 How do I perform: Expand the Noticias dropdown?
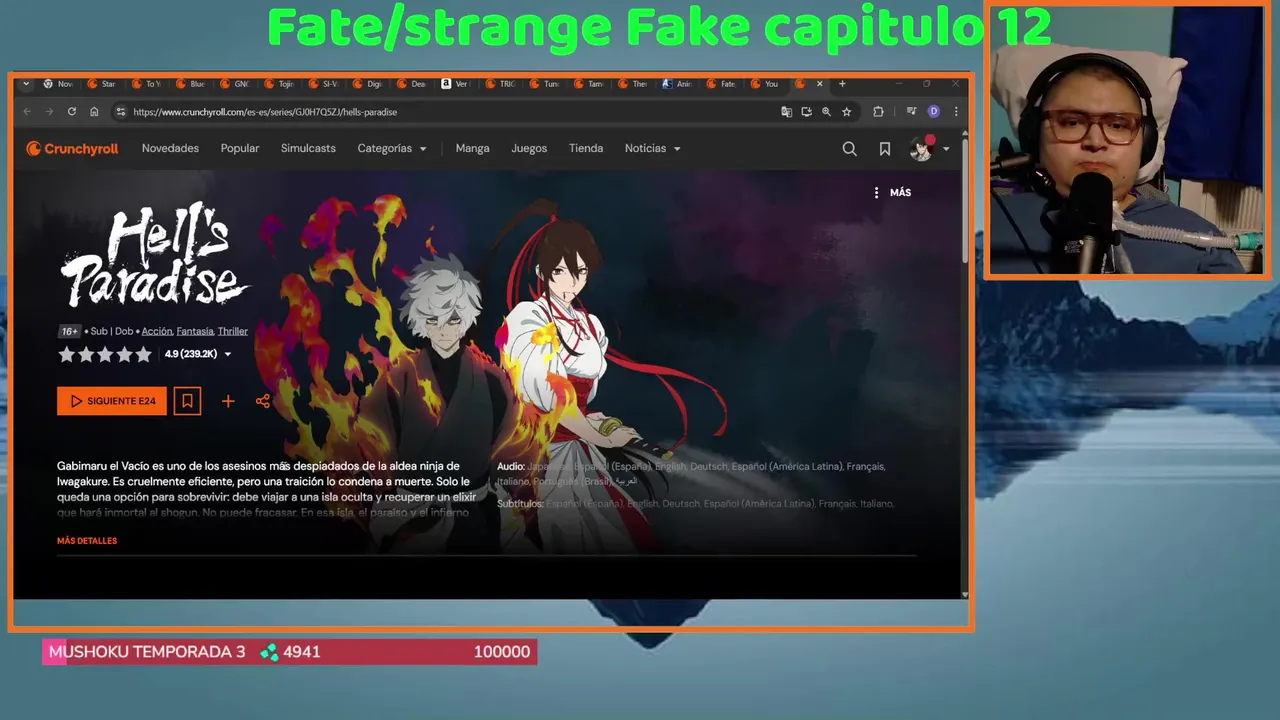click(x=653, y=149)
